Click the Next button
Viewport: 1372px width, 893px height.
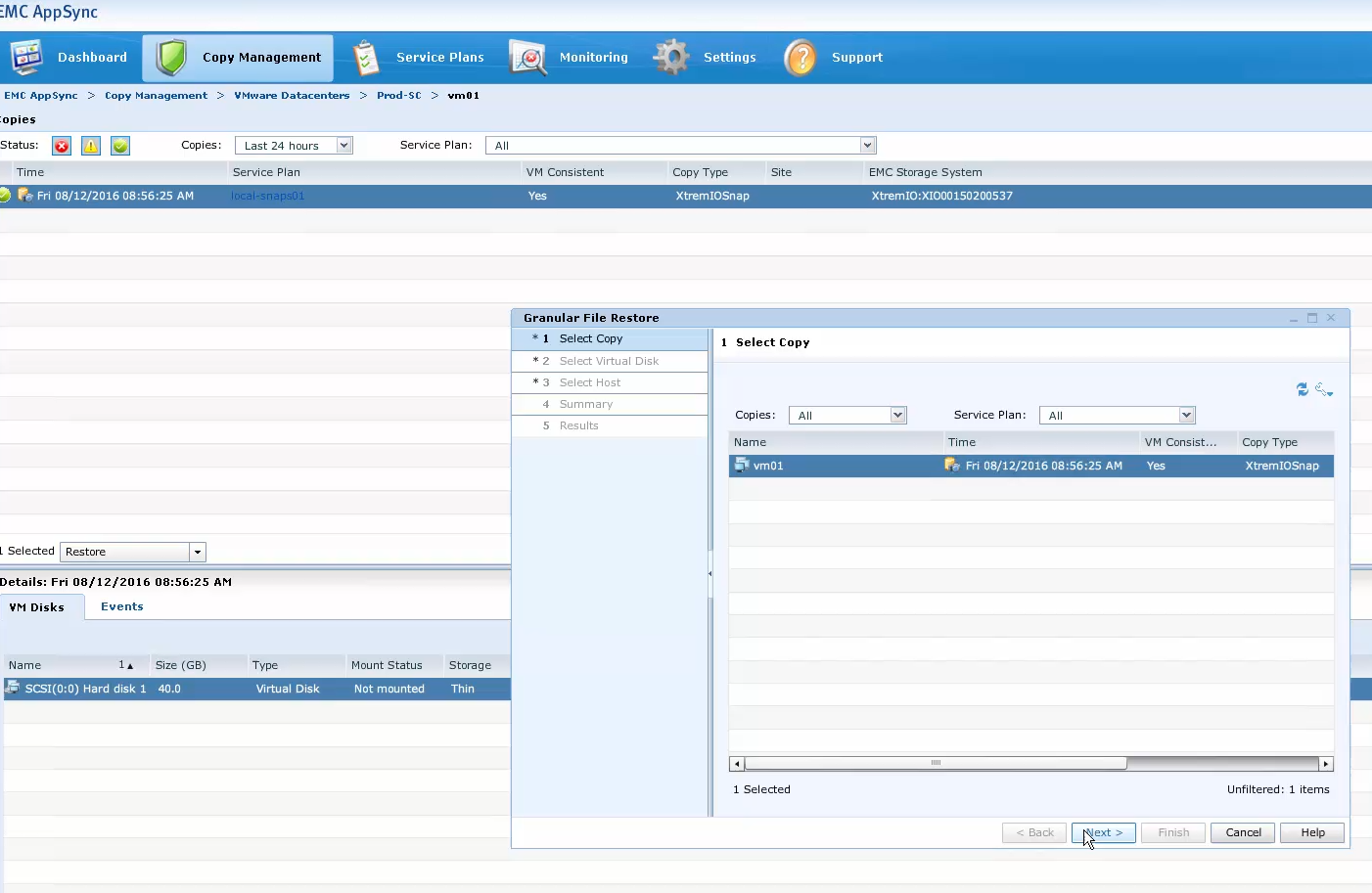click(x=1104, y=833)
